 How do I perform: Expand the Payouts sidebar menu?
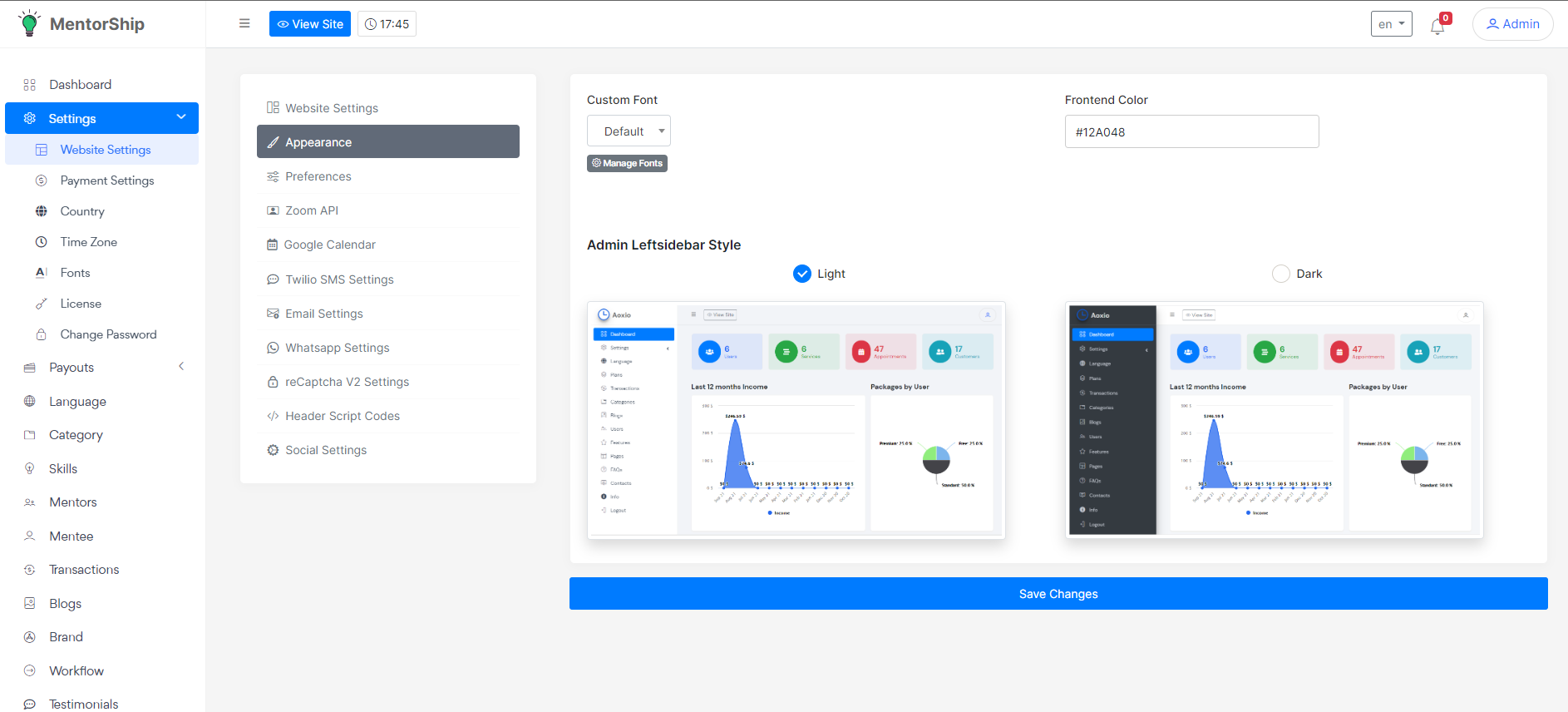(181, 367)
